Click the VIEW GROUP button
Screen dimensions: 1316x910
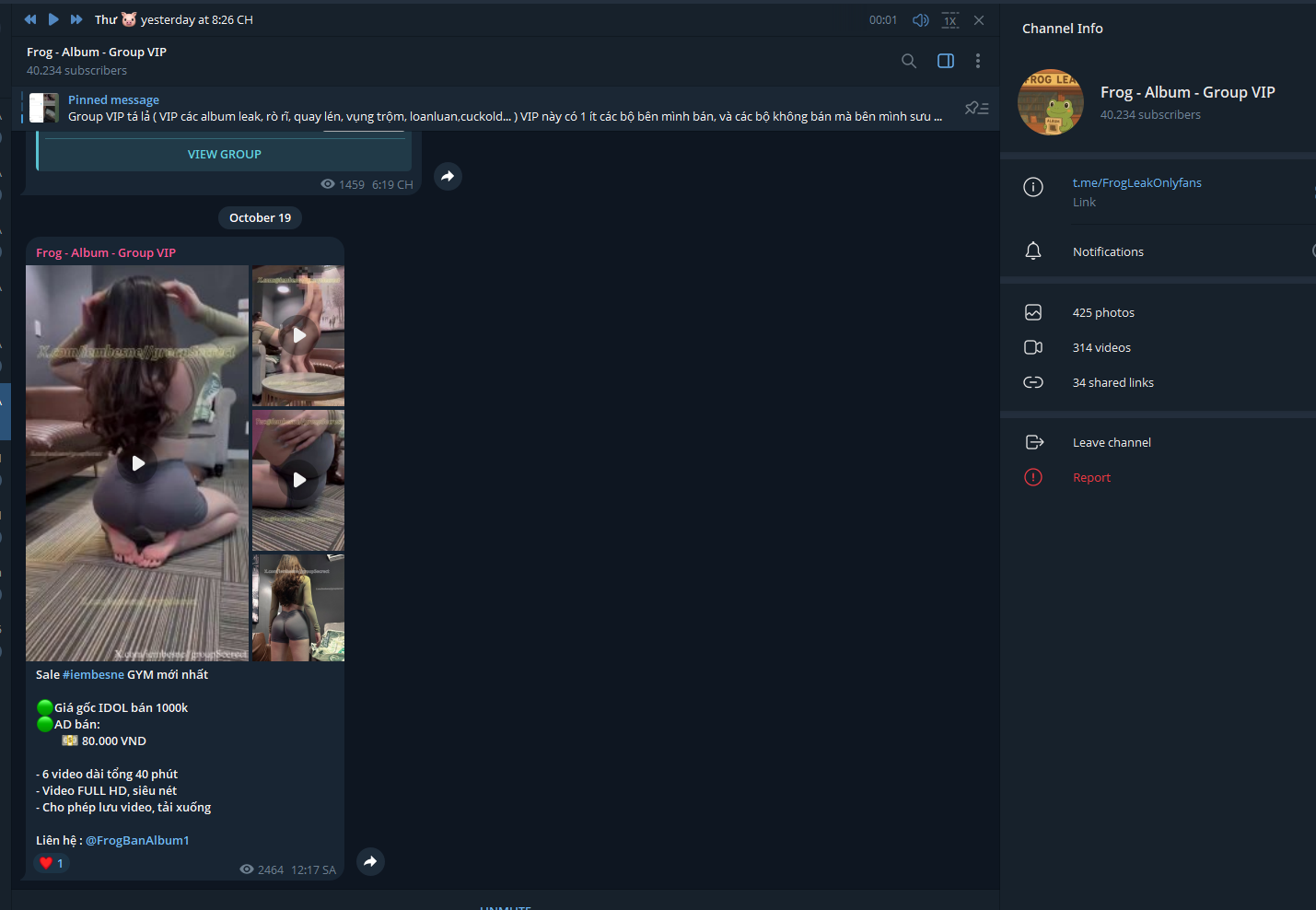224,154
